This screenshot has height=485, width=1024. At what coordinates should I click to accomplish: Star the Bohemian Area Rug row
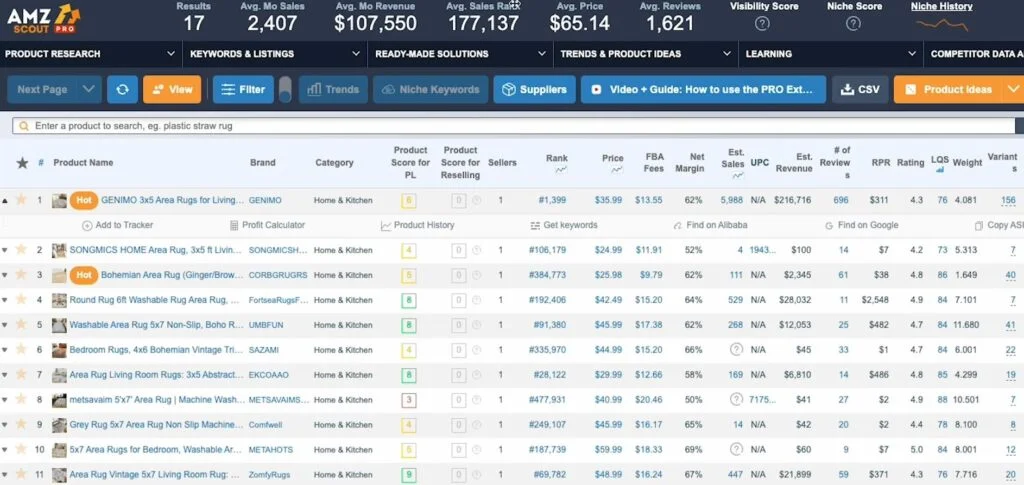(x=21, y=275)
